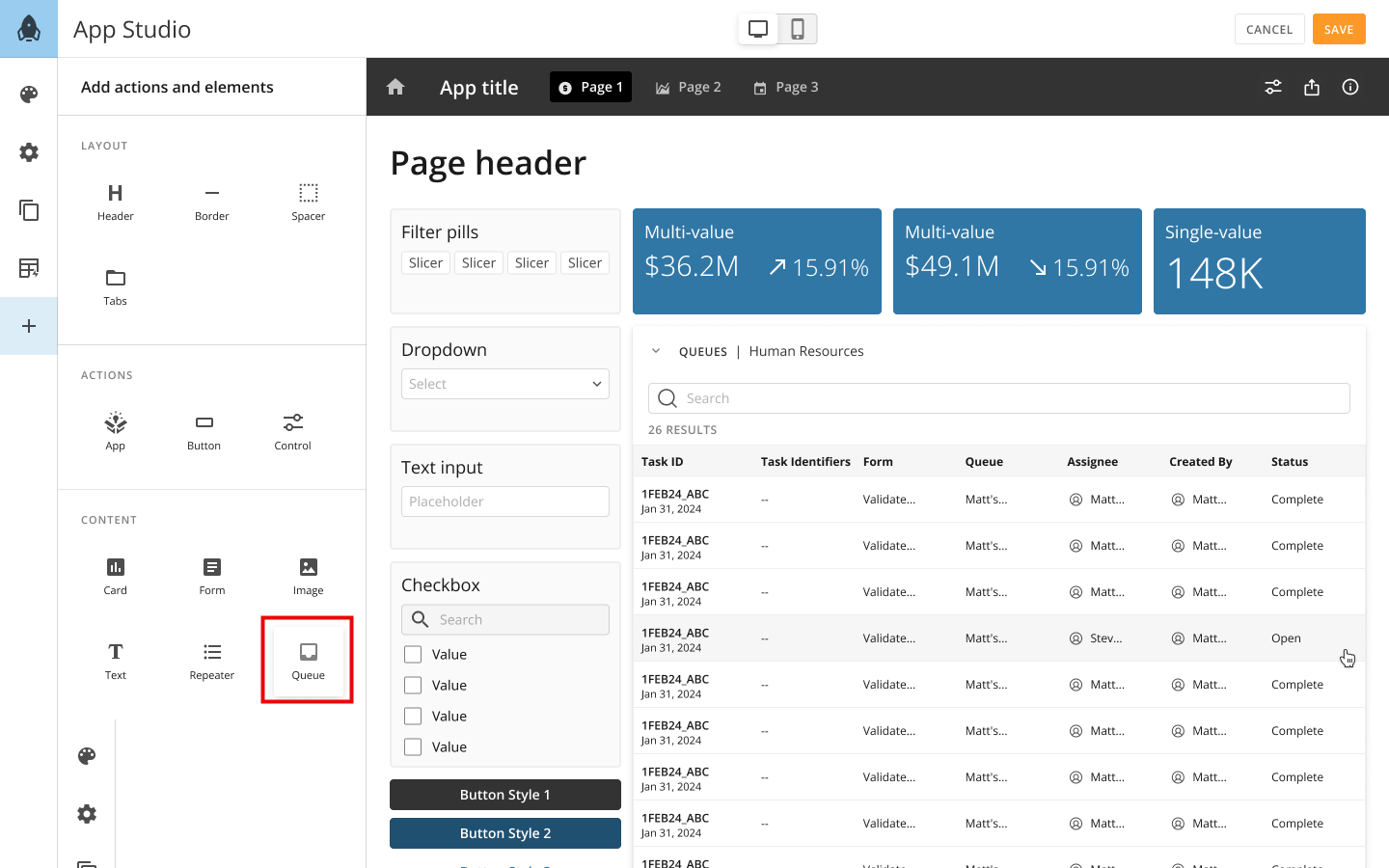Click the $36.2M multi-value card
The width and height of the screenshot is (1389, 868).
tap(757, 261)
